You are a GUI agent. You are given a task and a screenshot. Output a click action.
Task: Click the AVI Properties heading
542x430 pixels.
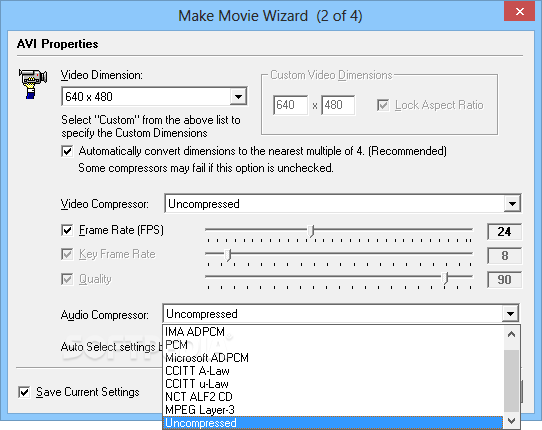[57, 44]
